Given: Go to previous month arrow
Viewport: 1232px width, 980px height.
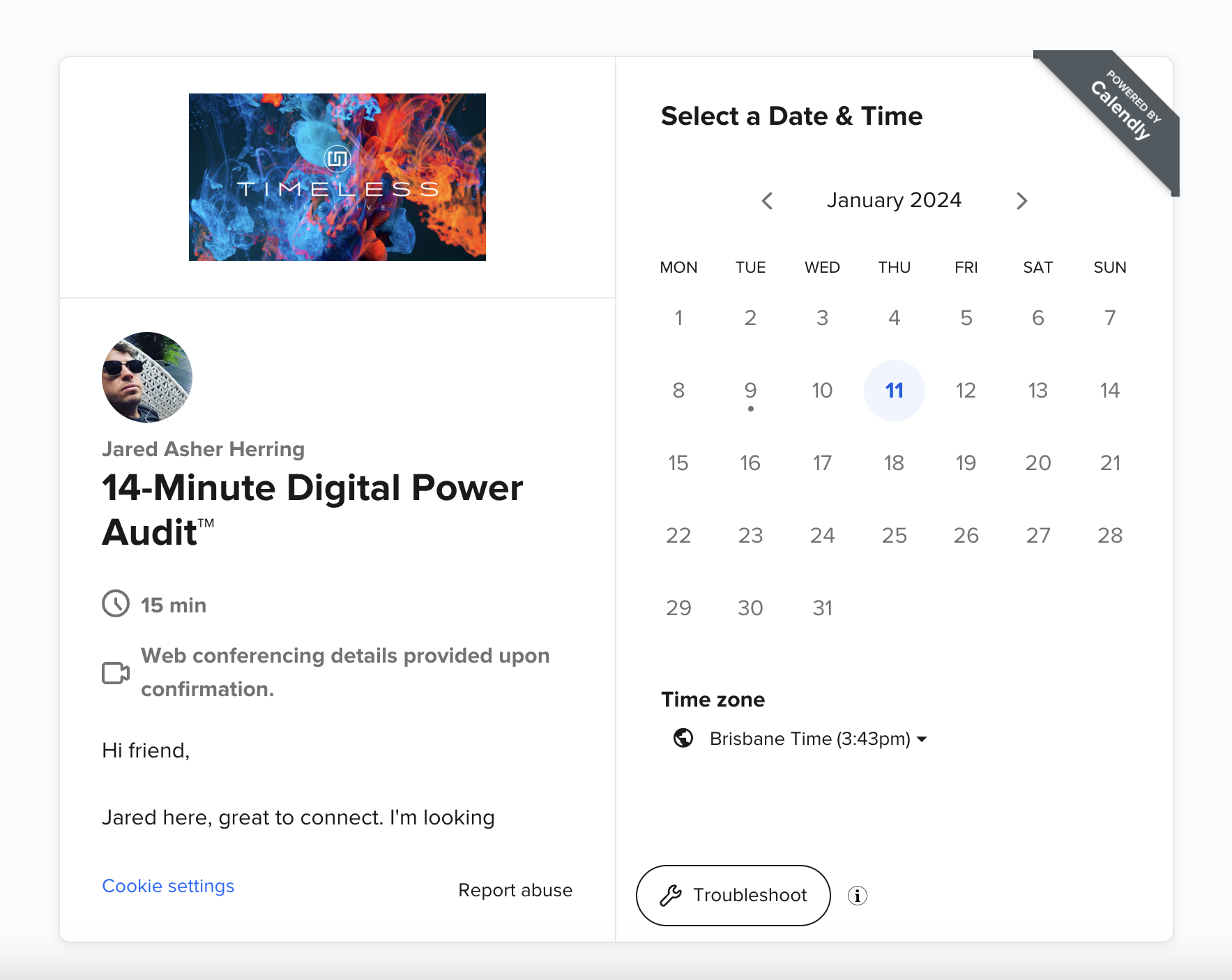Looking at the screenshot, I should pyautogui.click(x=767, y=201).
